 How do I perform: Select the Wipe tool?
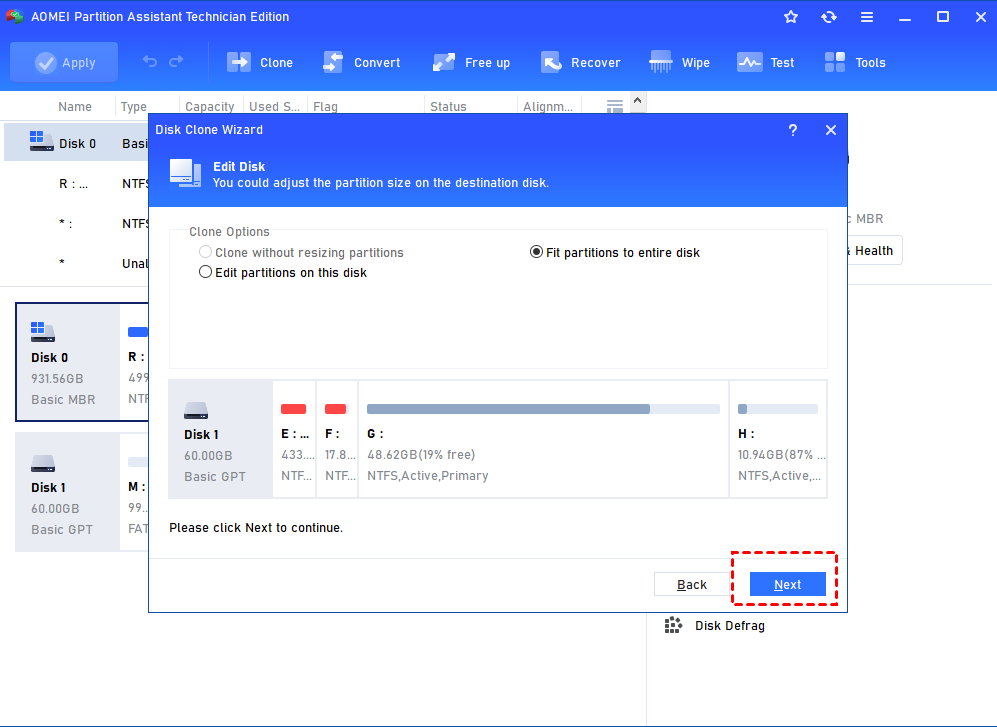[x=679, y=62]
